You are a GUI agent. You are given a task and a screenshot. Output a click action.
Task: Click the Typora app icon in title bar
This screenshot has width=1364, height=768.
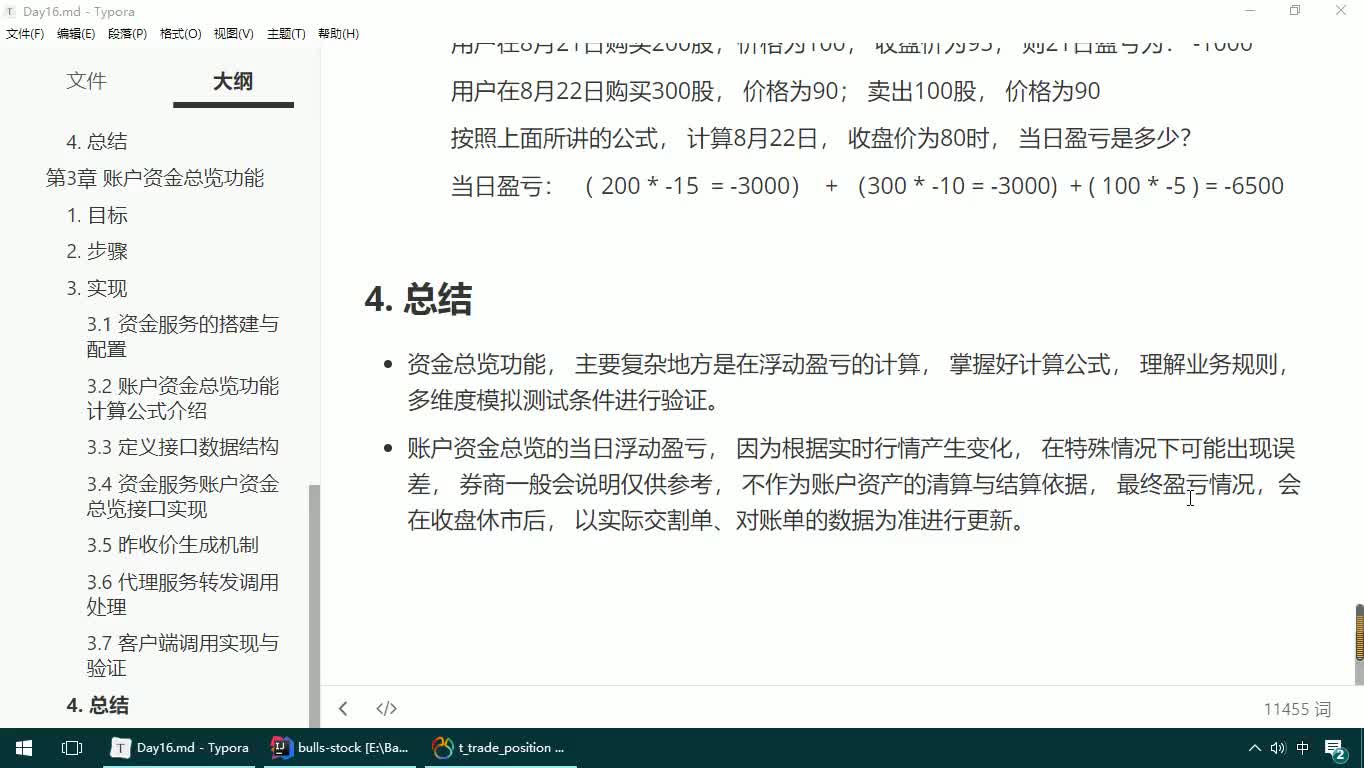(x=10, y=11)
